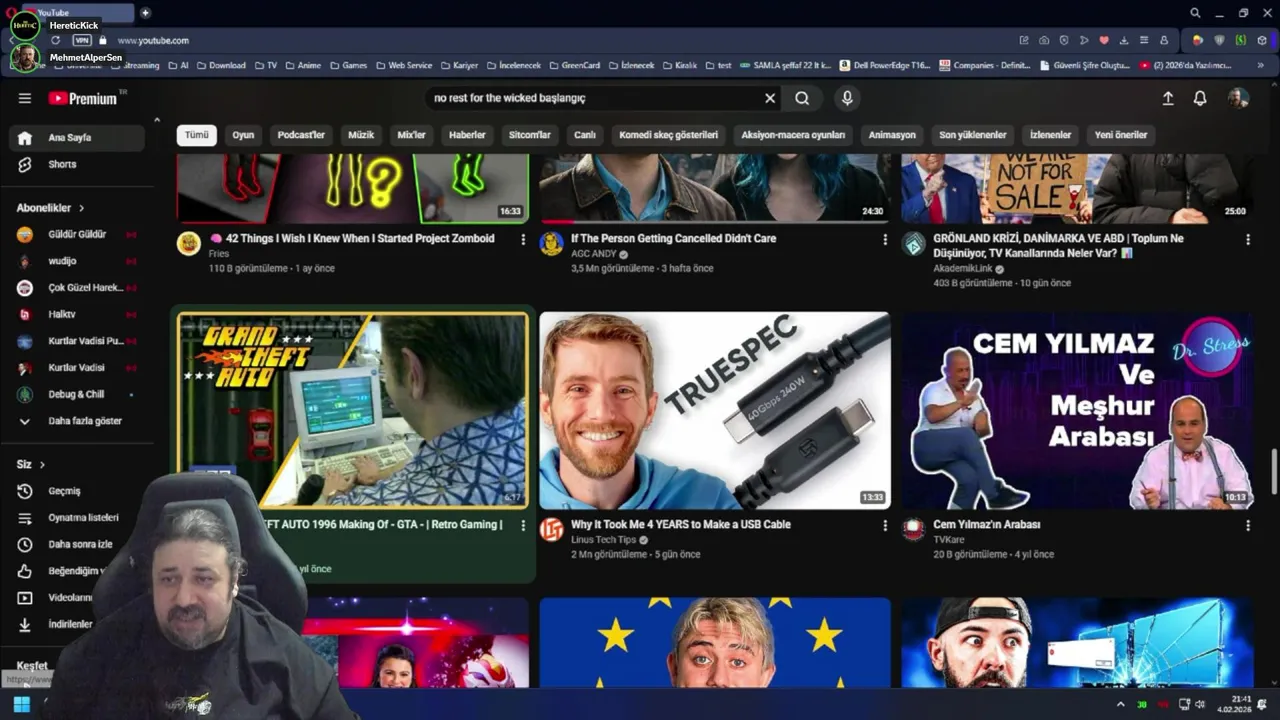Viewport: 1280px width, 720px height.
Task: Click the heart bookmark icon in address bar
Action: click(1104, 40)
